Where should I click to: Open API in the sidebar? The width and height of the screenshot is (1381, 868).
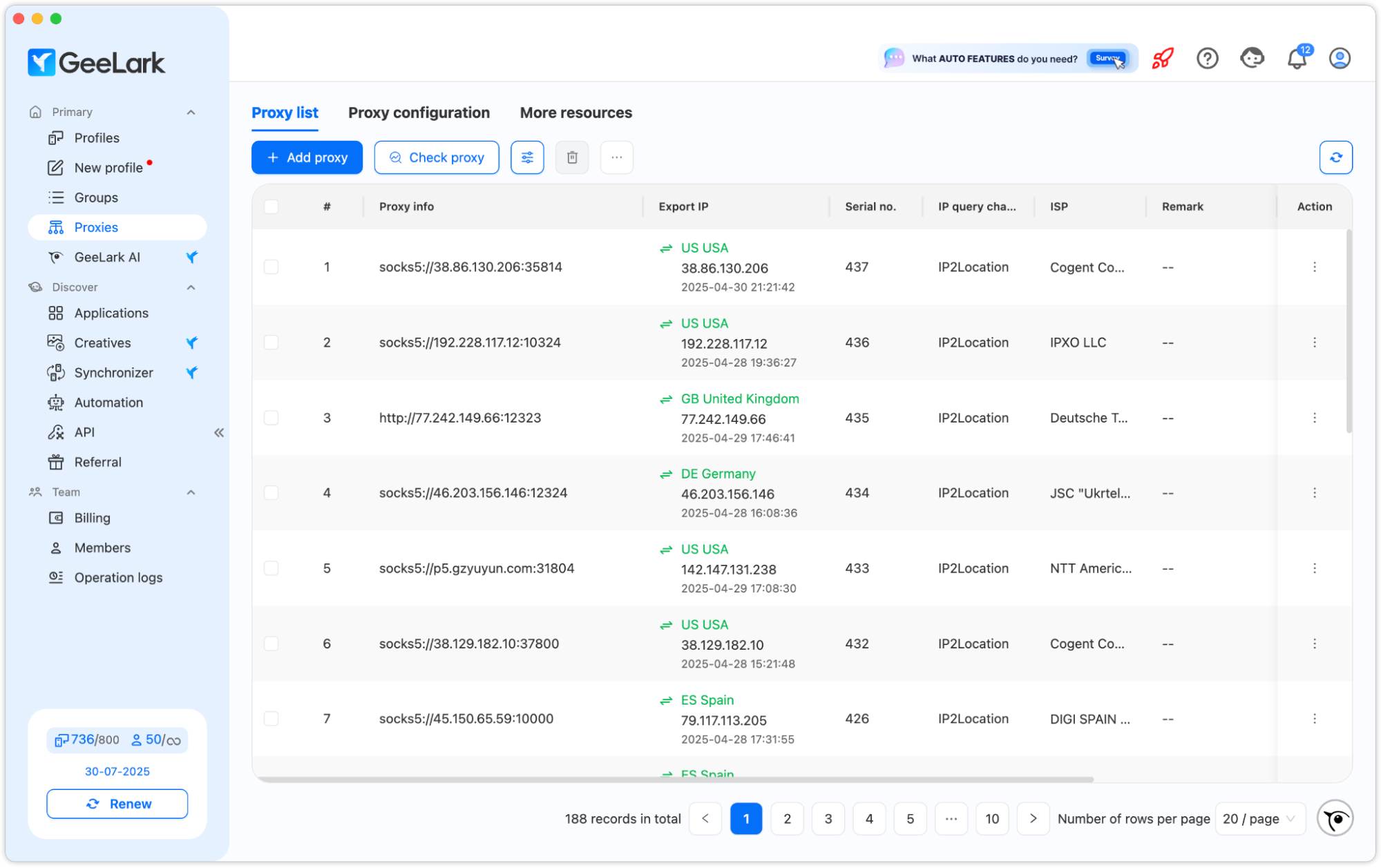(117, 432)
